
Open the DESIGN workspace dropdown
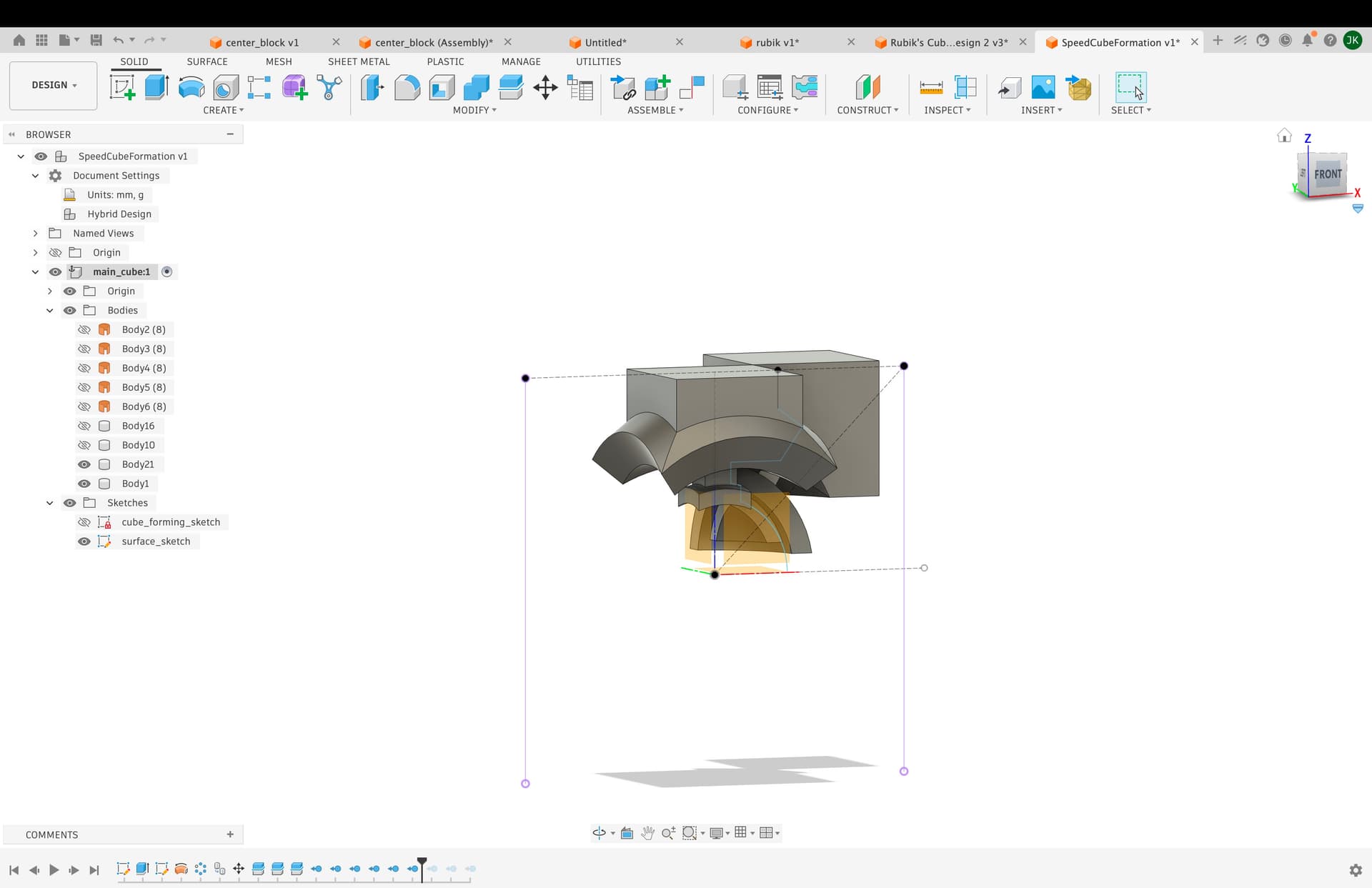54,85
